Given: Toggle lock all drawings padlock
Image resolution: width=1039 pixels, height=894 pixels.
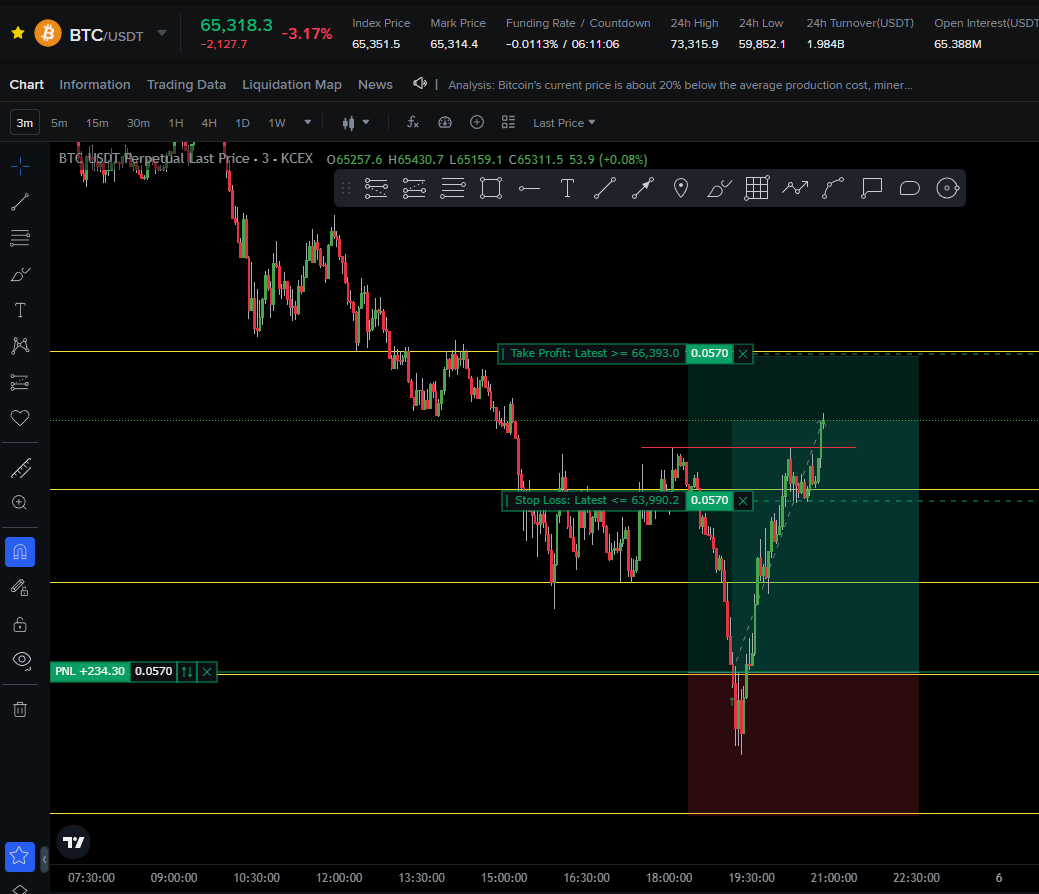Looking at the screenshot, I should [x=20, y=624].
